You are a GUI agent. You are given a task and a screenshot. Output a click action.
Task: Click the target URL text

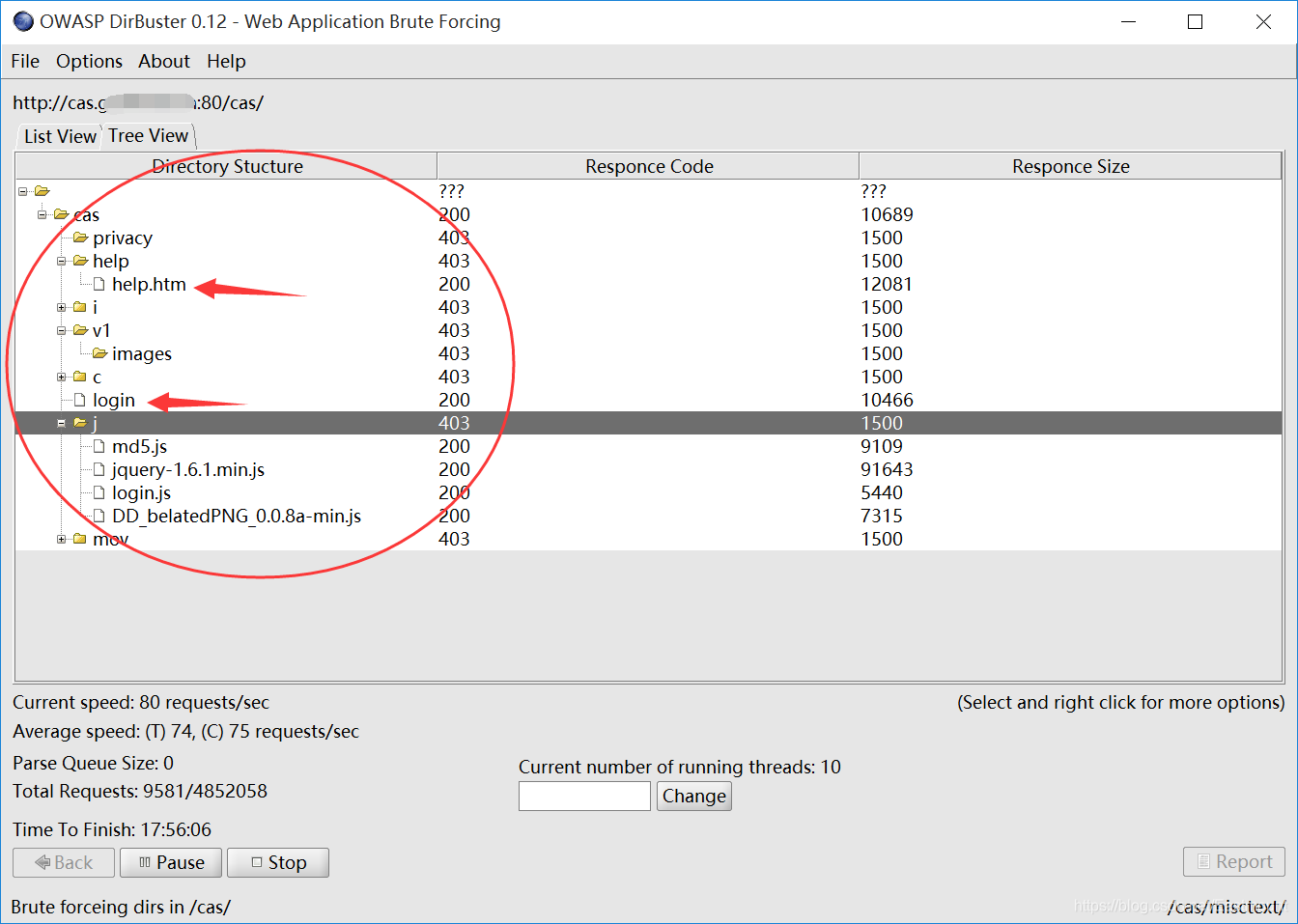138,102
